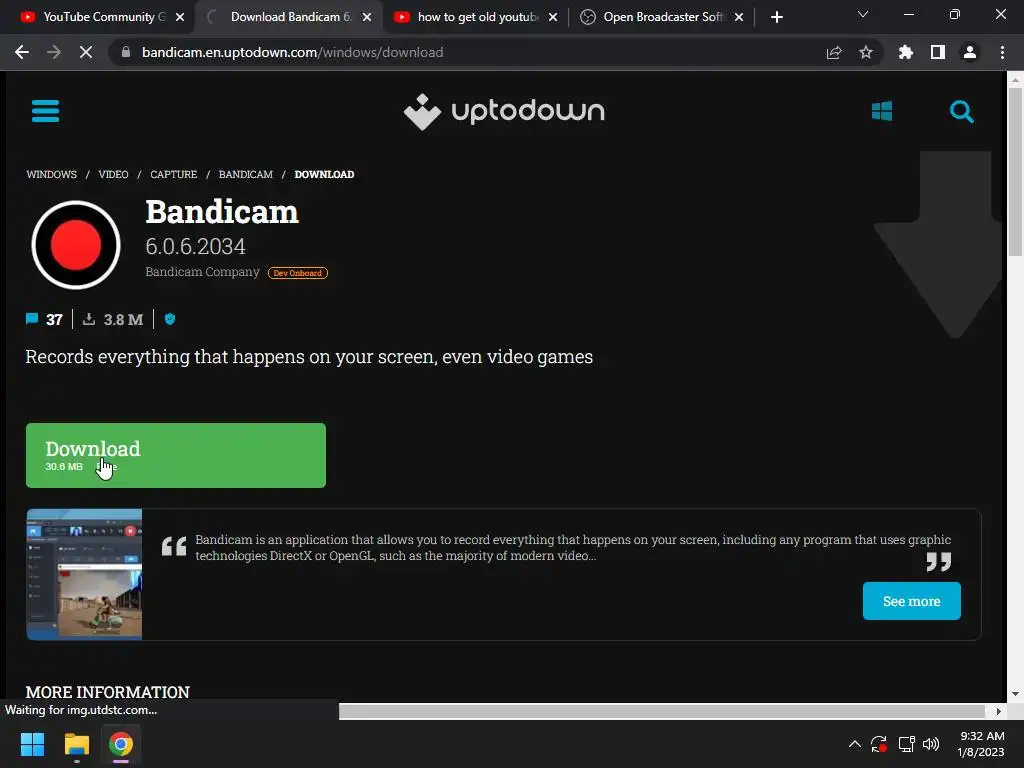1024x768 pixels.
Task: Click the 37 comments count
Action: click(x=54, y=319)
